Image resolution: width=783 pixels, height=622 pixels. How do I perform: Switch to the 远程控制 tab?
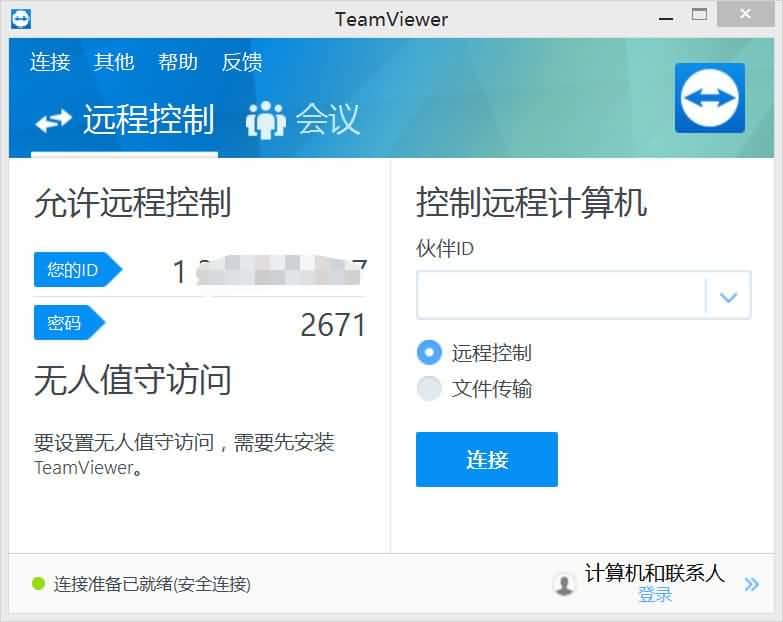coord(124,120)
